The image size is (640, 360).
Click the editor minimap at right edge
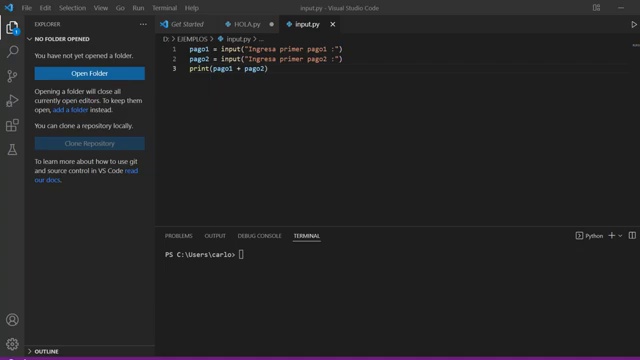636,45
